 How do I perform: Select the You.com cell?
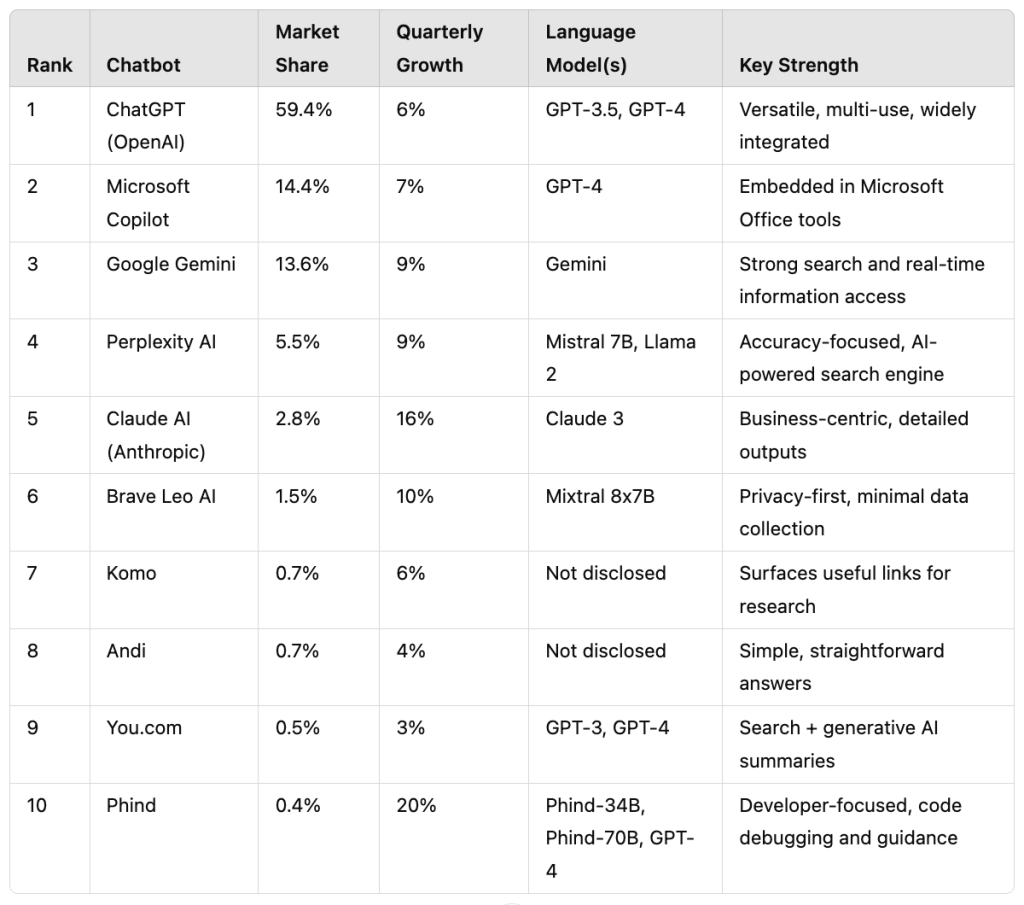pyautogui.click(x=144, y=728)
